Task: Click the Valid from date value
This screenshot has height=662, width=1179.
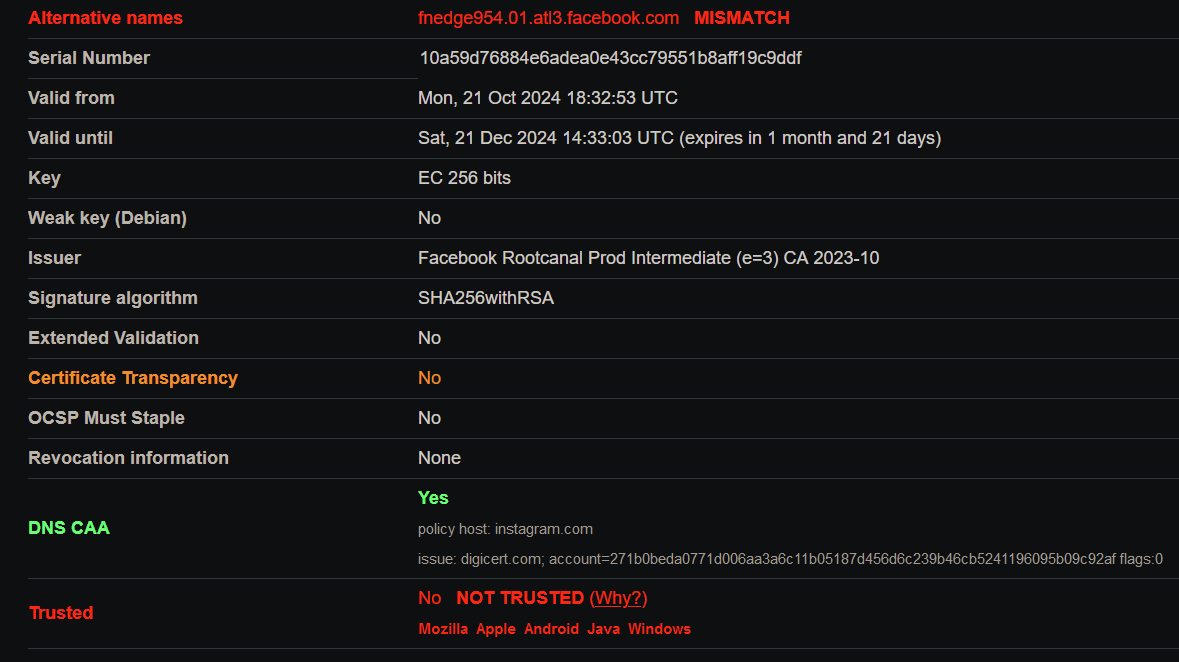Action: 547,98
